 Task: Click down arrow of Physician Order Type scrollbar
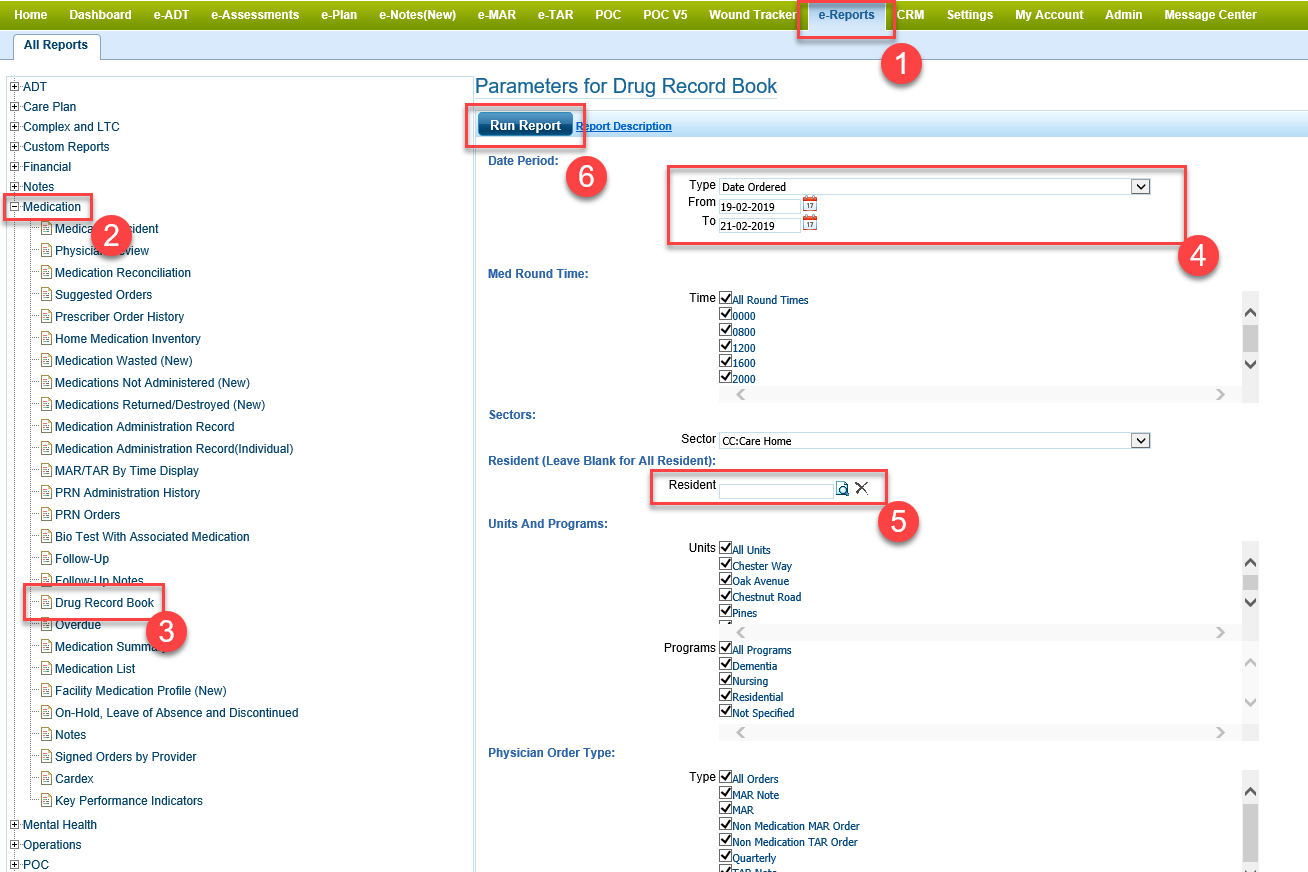[1250, 868]
